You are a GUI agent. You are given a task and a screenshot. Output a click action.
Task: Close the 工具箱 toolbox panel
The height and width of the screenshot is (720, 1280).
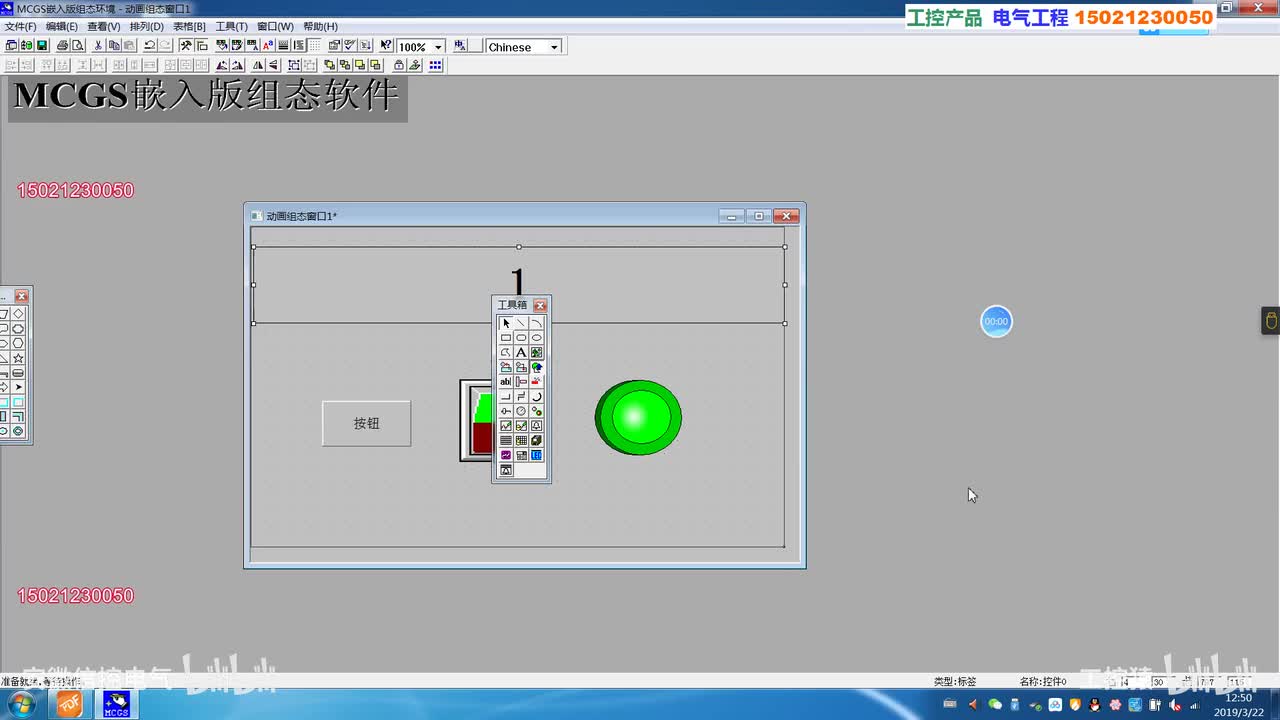pyautogui.click(x=540, y=305)
